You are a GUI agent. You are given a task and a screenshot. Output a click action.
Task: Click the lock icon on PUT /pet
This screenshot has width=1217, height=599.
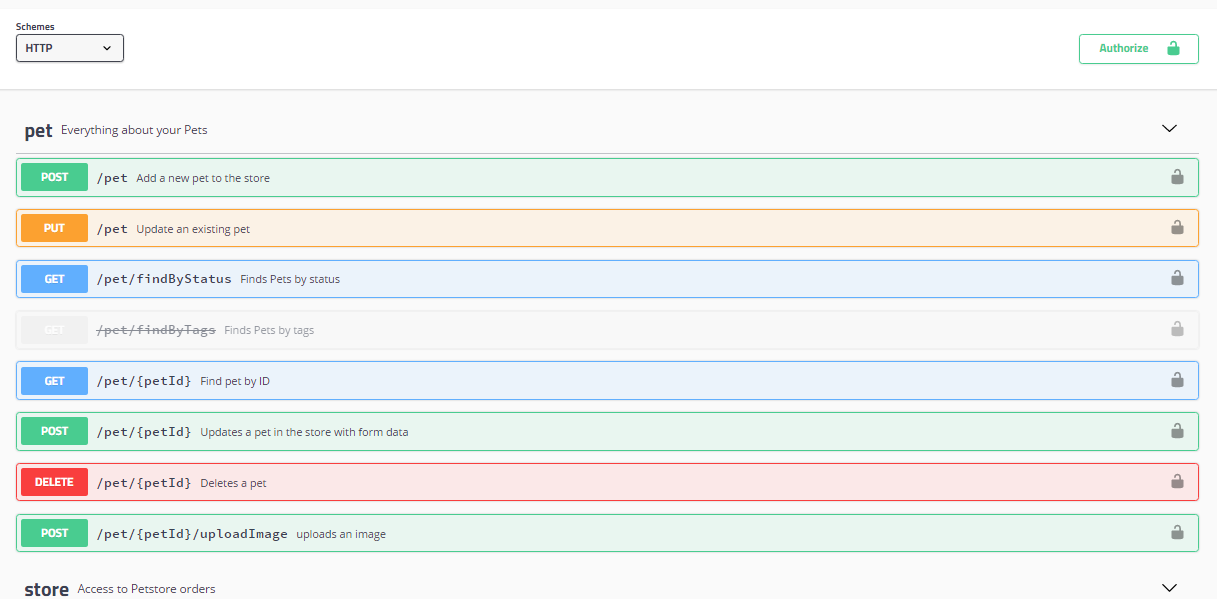point(1177,228)
